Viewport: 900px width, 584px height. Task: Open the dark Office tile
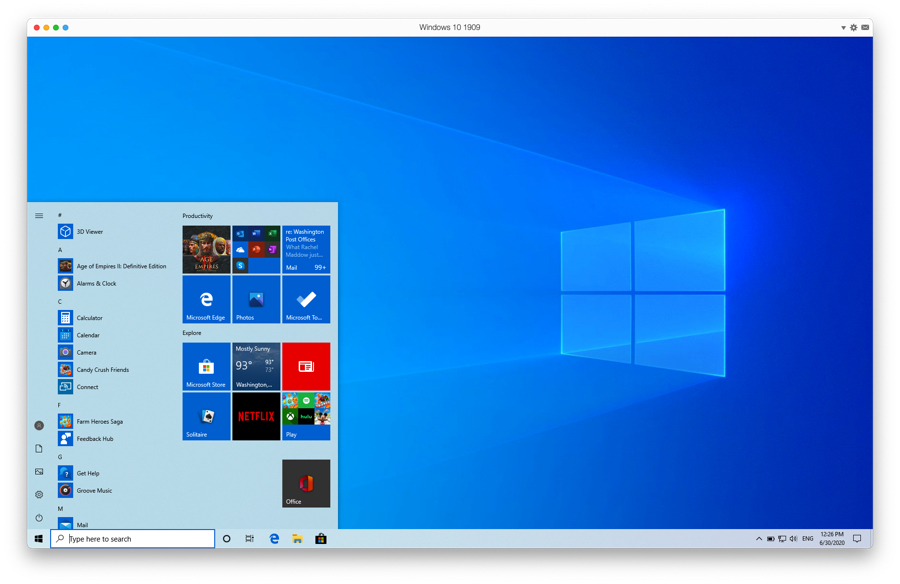306,484
